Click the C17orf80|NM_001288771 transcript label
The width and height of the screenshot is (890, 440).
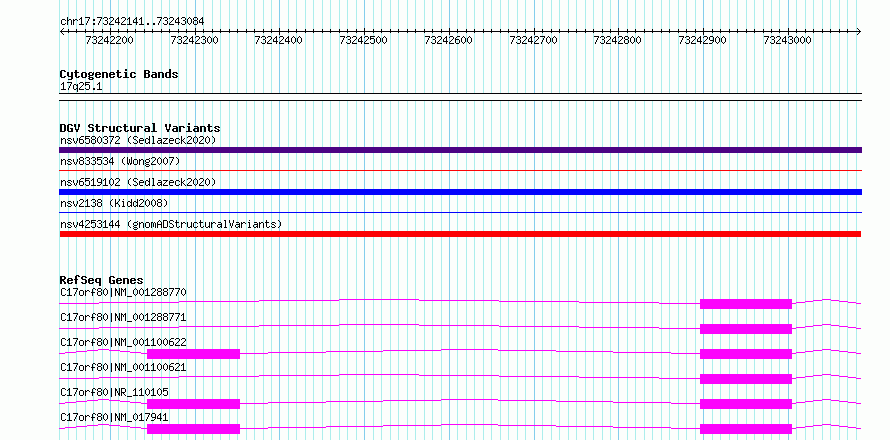[123, 317]
